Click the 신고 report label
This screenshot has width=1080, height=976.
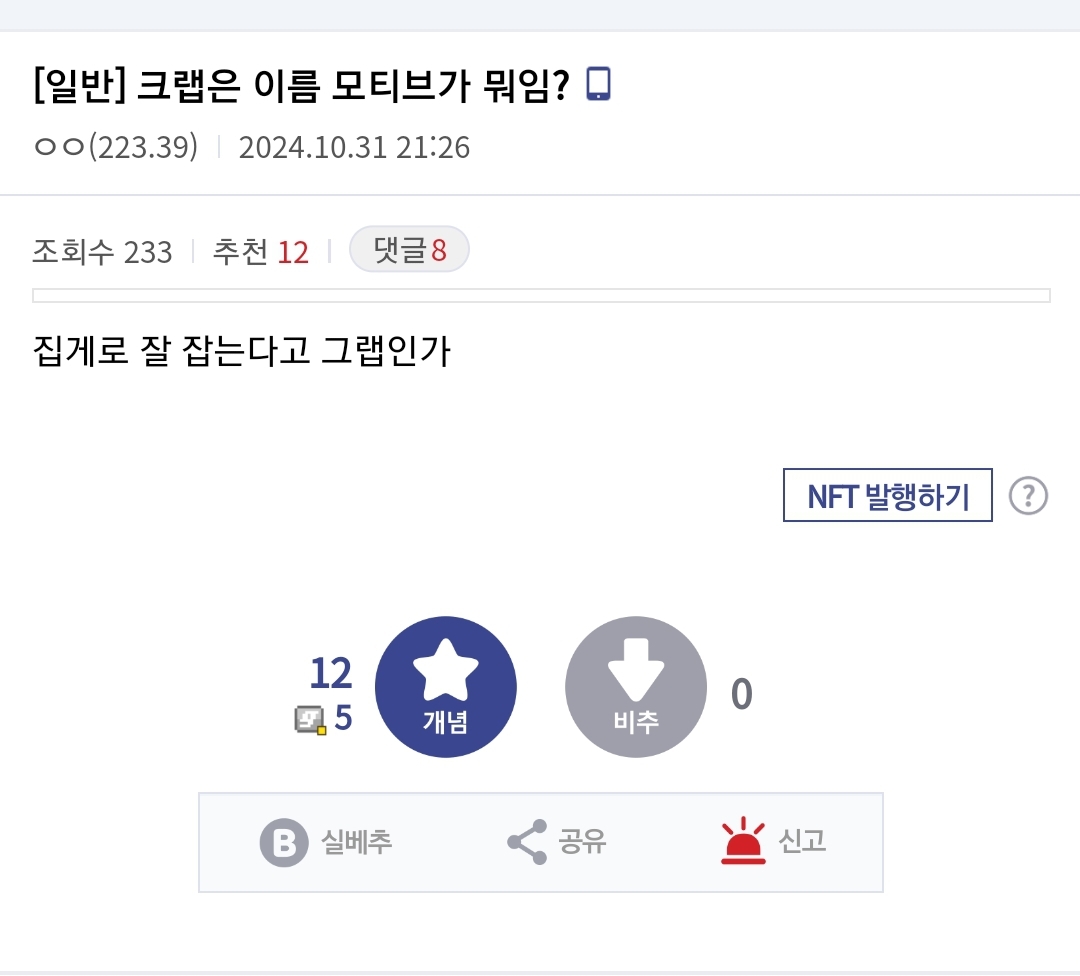click(x=802, y=841)
